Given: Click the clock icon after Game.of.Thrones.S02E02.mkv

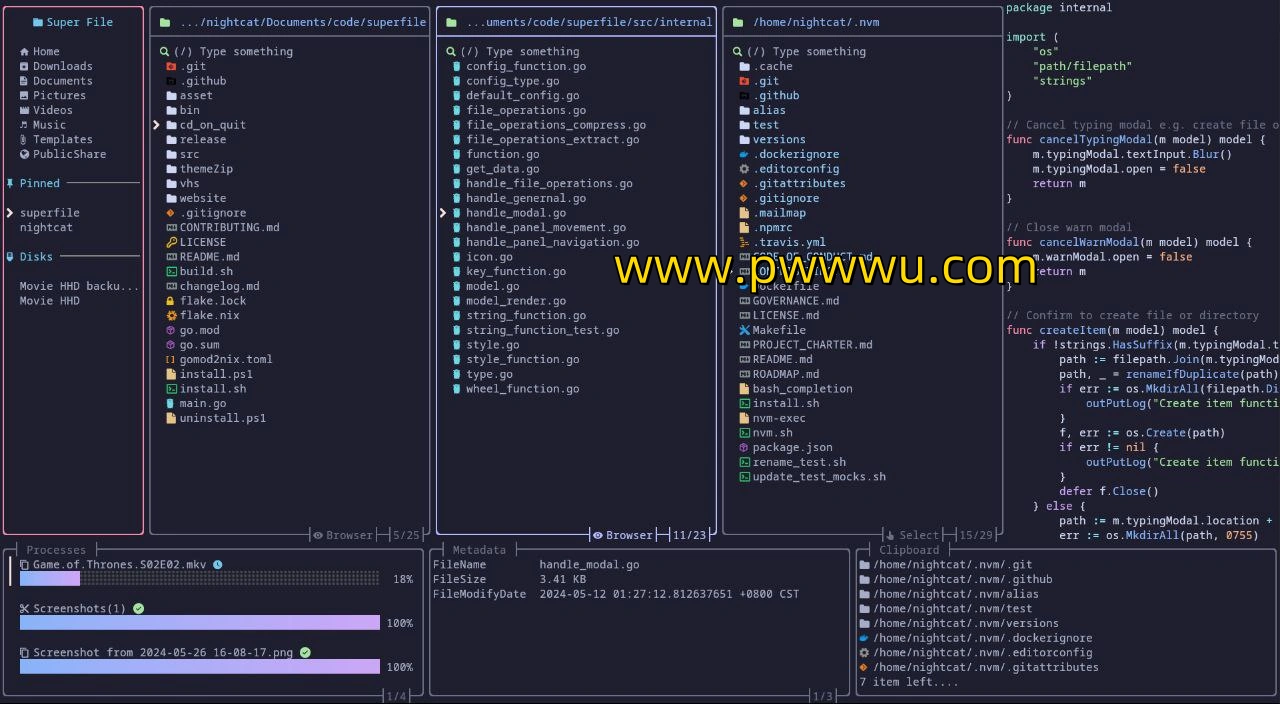Looking at the screenshot, I should [218, 565].
